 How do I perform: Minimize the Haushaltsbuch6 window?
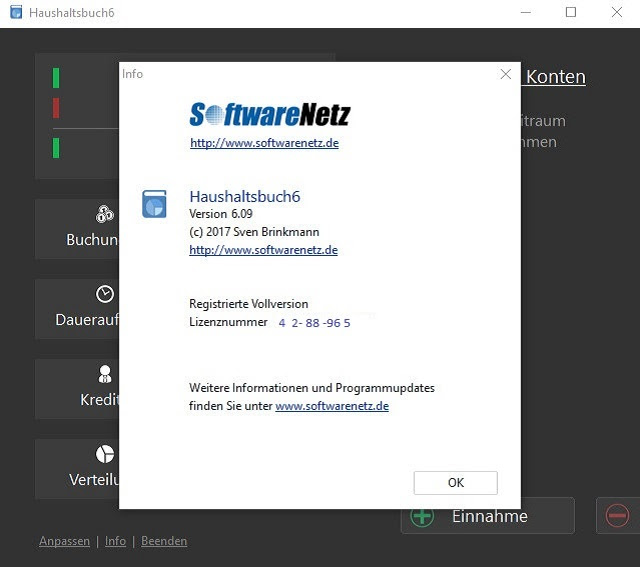tap(526, 13)
